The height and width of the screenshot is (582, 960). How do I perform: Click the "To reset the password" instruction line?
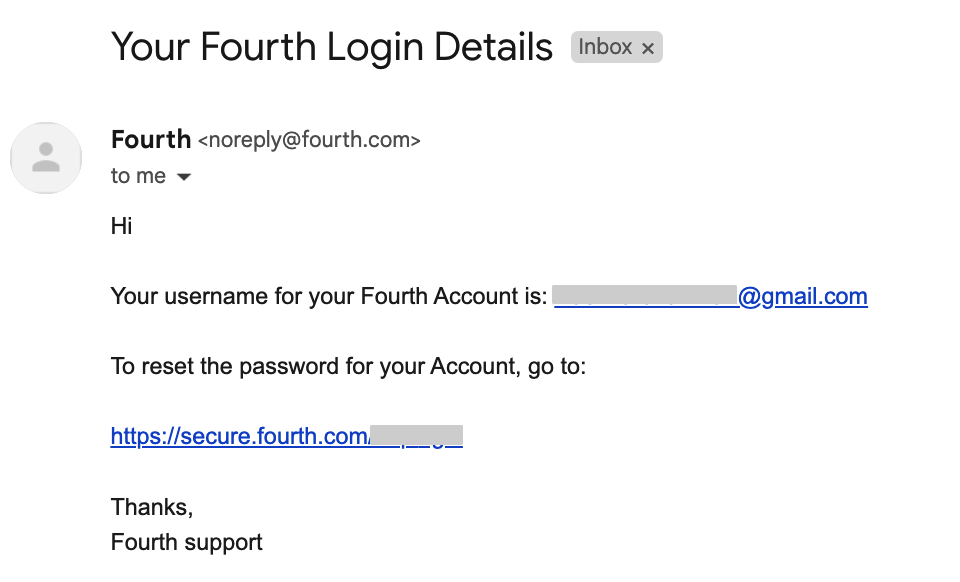[x=348, y=367]
